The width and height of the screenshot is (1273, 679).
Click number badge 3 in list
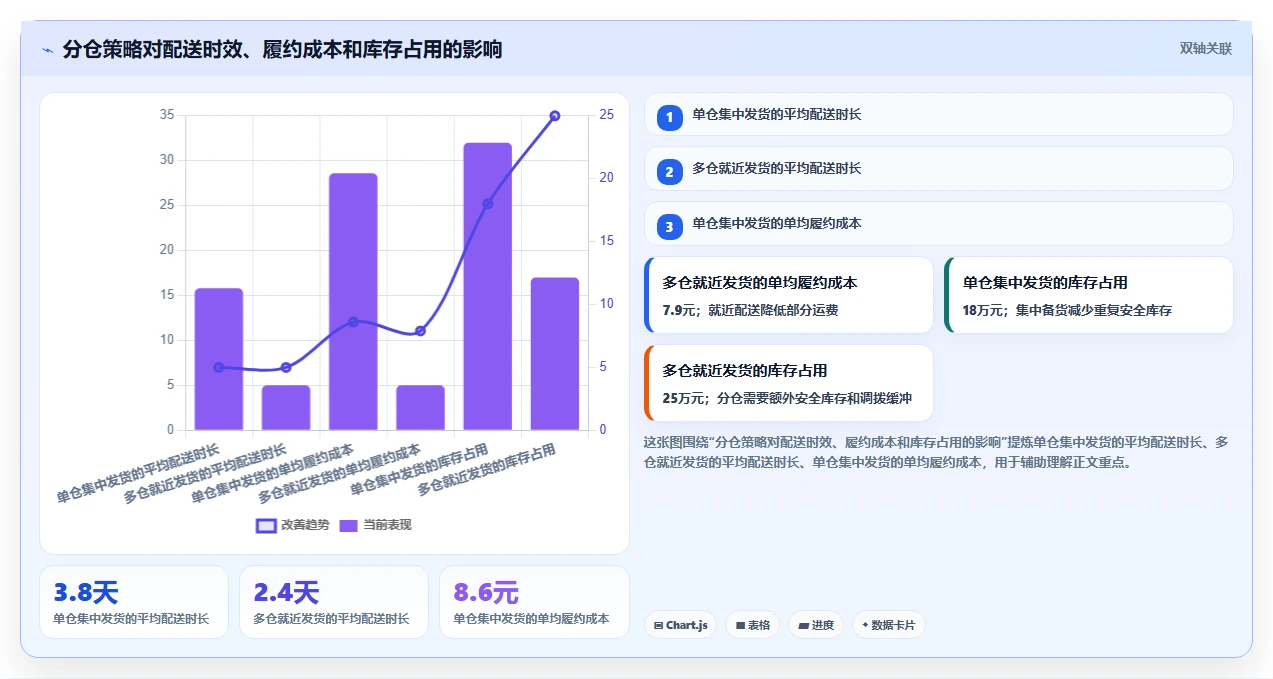coord(670,226)
